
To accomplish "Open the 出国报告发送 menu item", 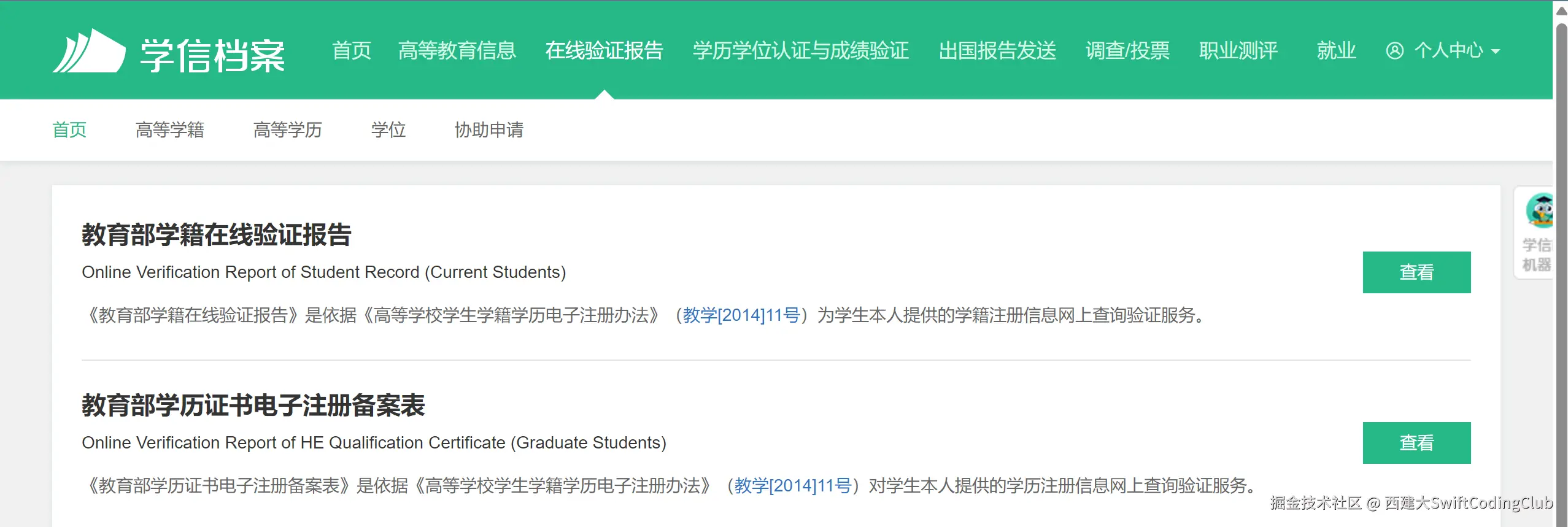I will (997, 51).
